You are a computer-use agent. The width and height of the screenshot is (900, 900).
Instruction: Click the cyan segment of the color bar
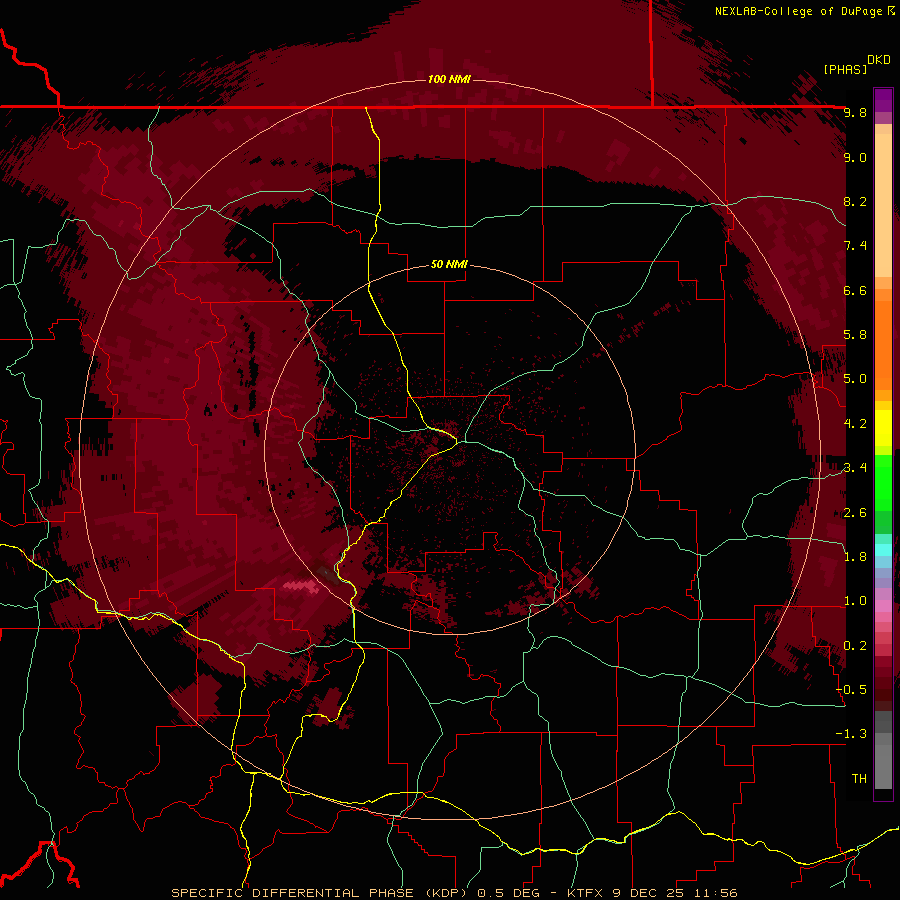(x=883, y=550)
